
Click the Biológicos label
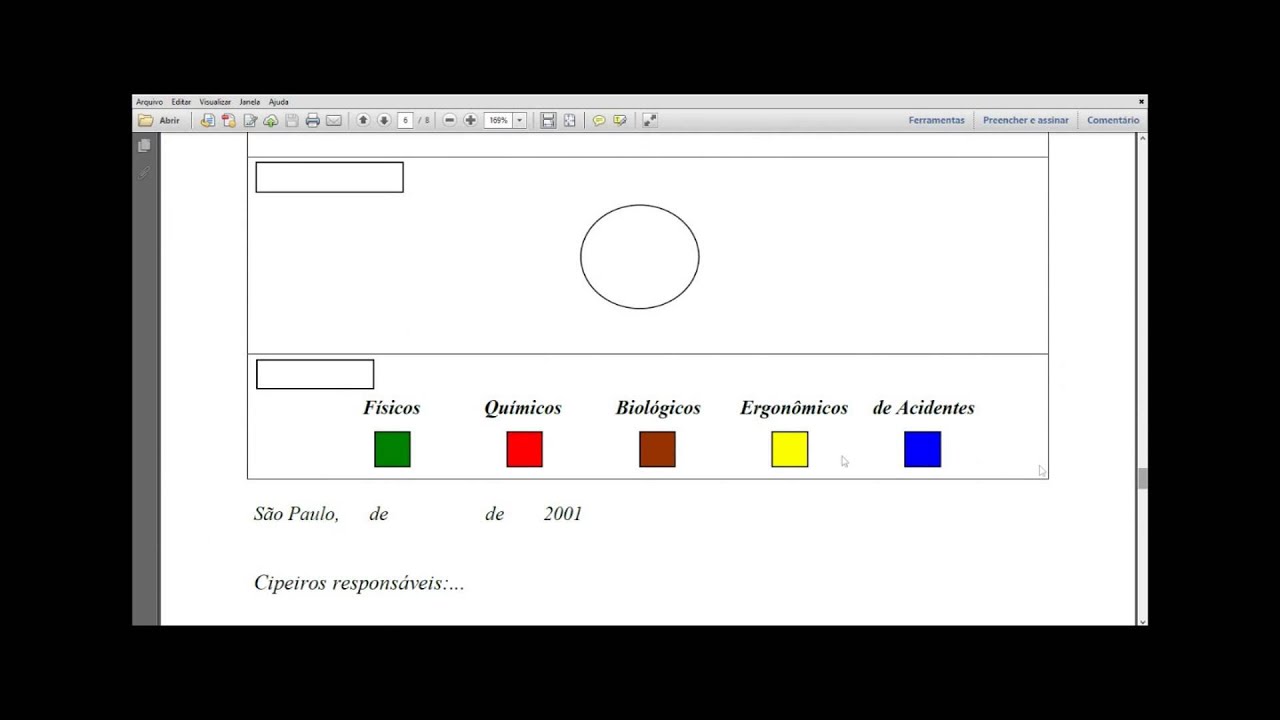tap(658, 408)
